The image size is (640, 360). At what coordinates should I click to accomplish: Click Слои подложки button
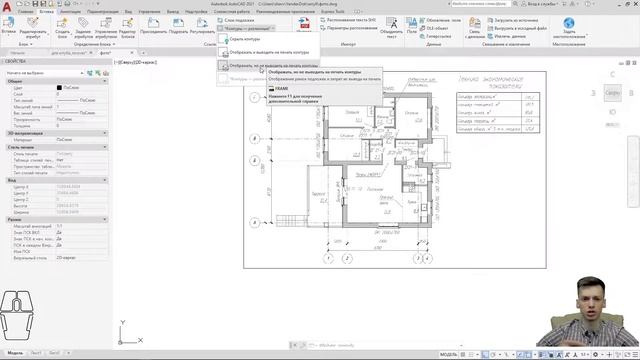(x=236, y=20)
